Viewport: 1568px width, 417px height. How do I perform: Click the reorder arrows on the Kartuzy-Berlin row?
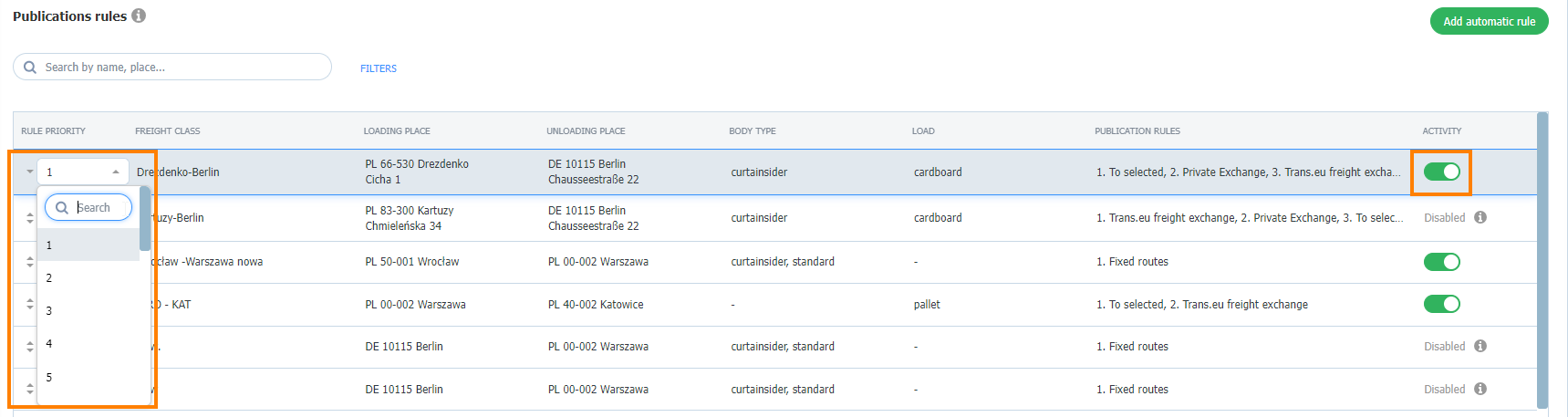point(30,218)
